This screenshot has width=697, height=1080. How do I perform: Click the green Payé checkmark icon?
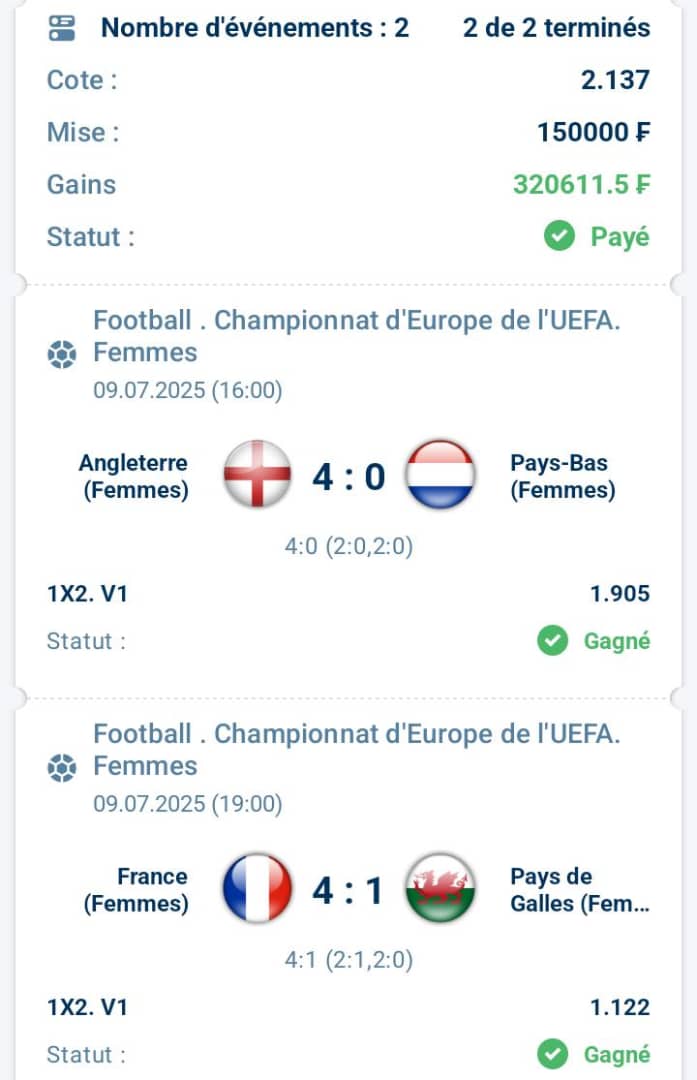(x=559, y=236)
